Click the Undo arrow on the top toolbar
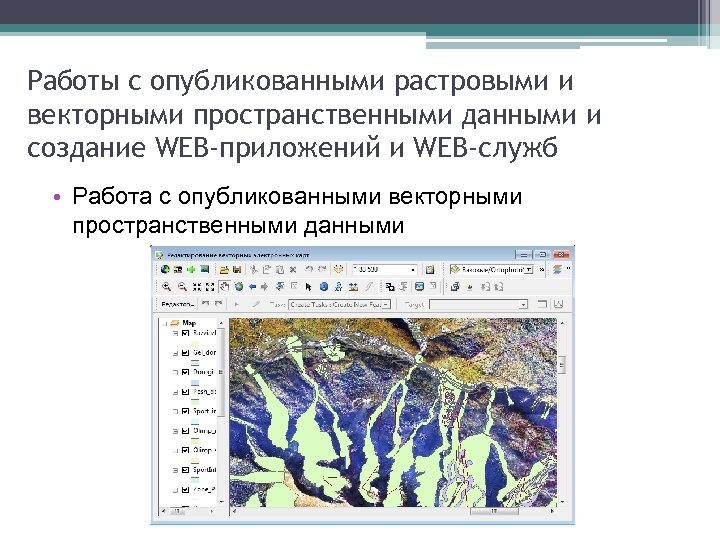 click(x=309, y=270)
